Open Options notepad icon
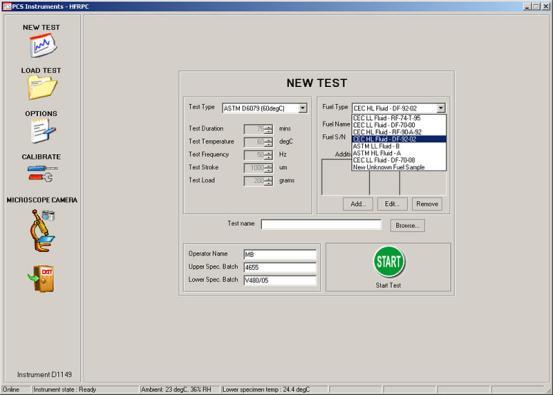Screen dimensions: 553x395 pyautogui.click(x=43, y=130)
